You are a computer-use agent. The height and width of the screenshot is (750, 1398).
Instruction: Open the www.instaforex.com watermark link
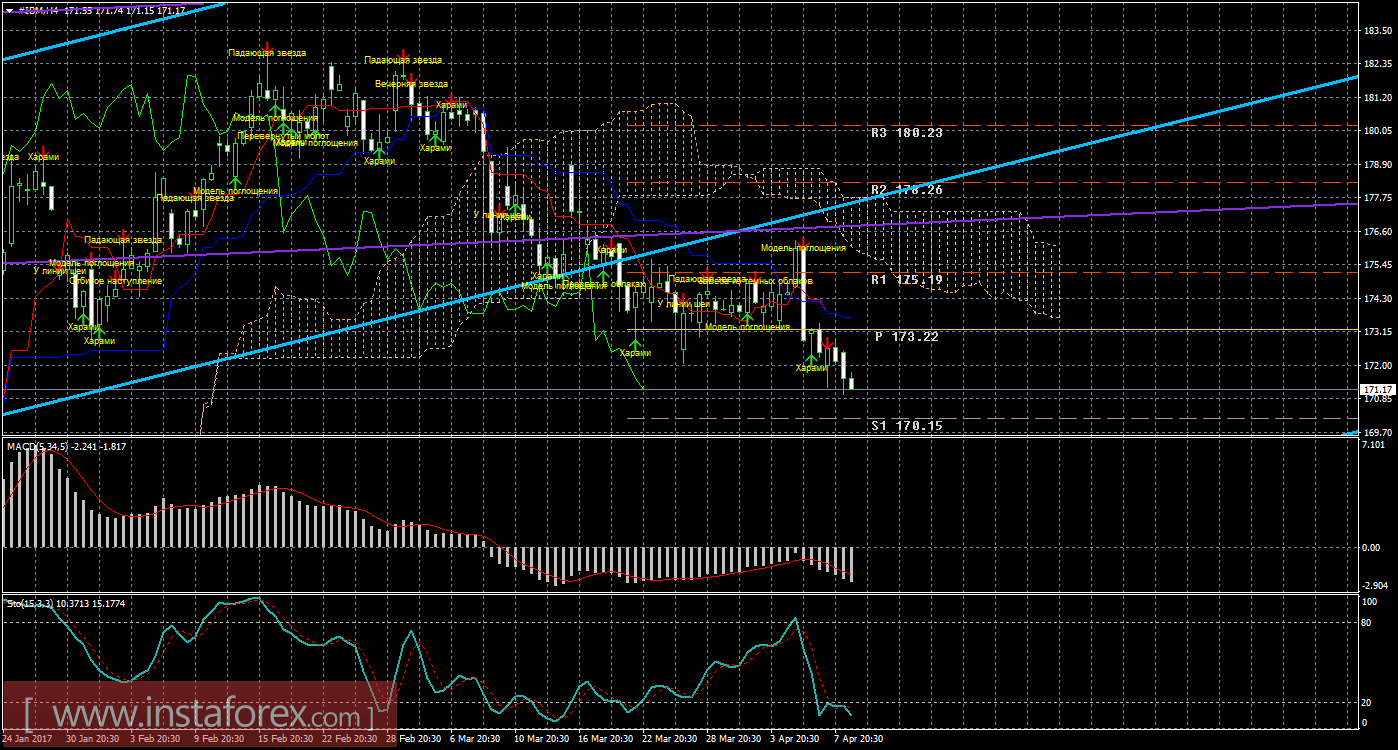[200, 716]
